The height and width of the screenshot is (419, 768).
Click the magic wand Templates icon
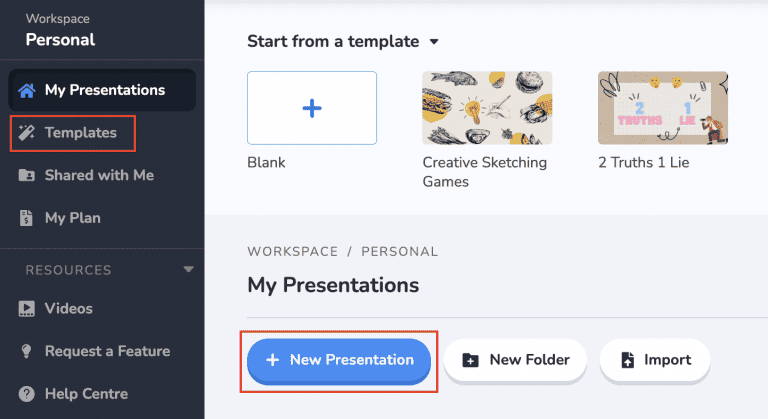(x=26, y=133)
